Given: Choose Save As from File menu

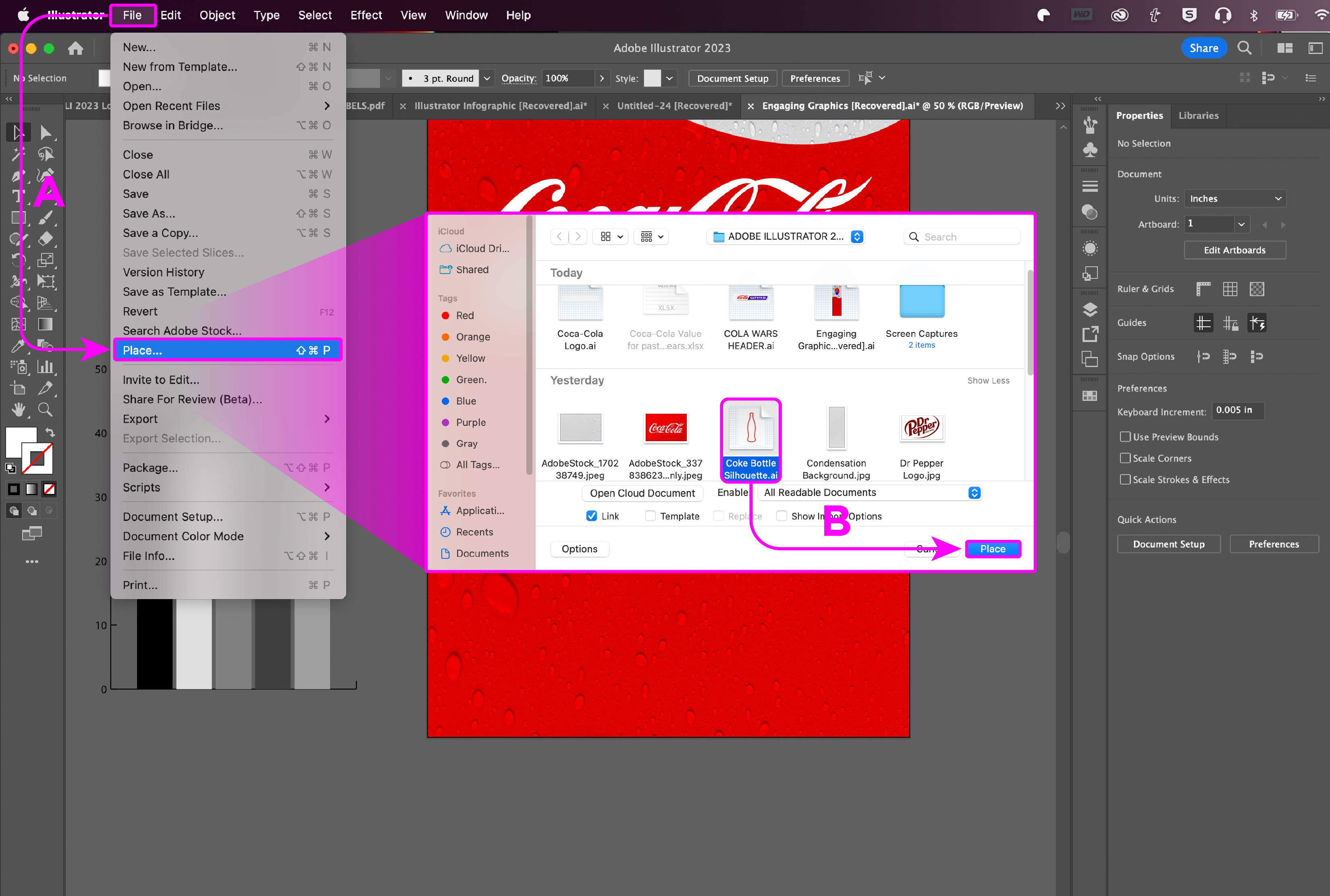Looking at the screenshot, I should point(149,213).
